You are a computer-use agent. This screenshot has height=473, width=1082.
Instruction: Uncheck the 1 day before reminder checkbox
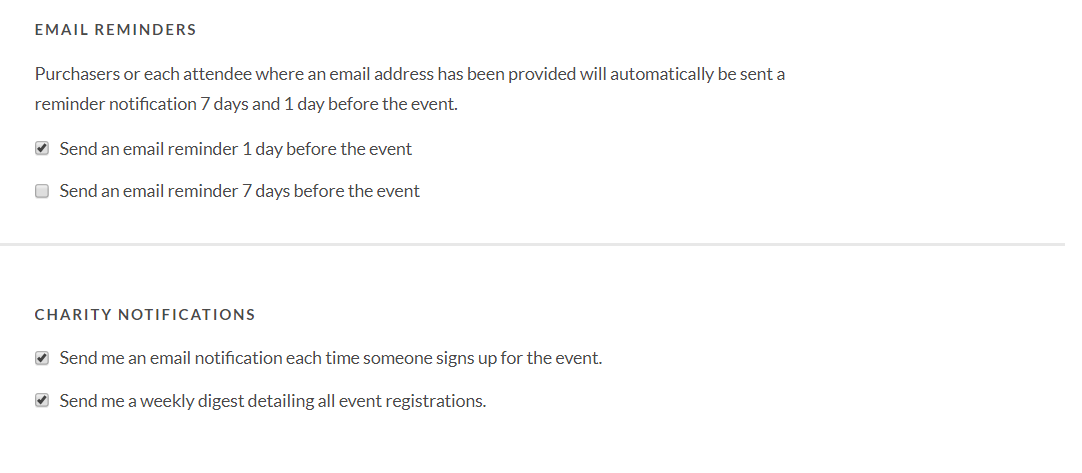point(42,149)
